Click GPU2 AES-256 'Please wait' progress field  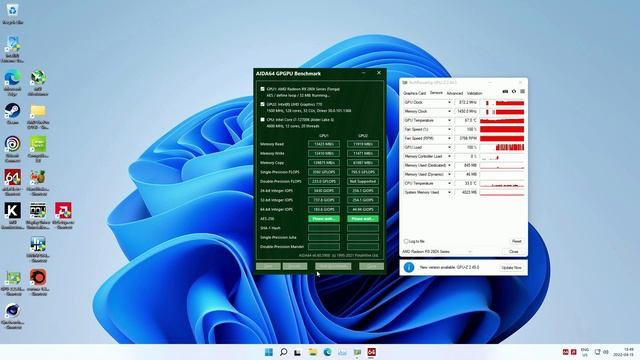(363, 219)
